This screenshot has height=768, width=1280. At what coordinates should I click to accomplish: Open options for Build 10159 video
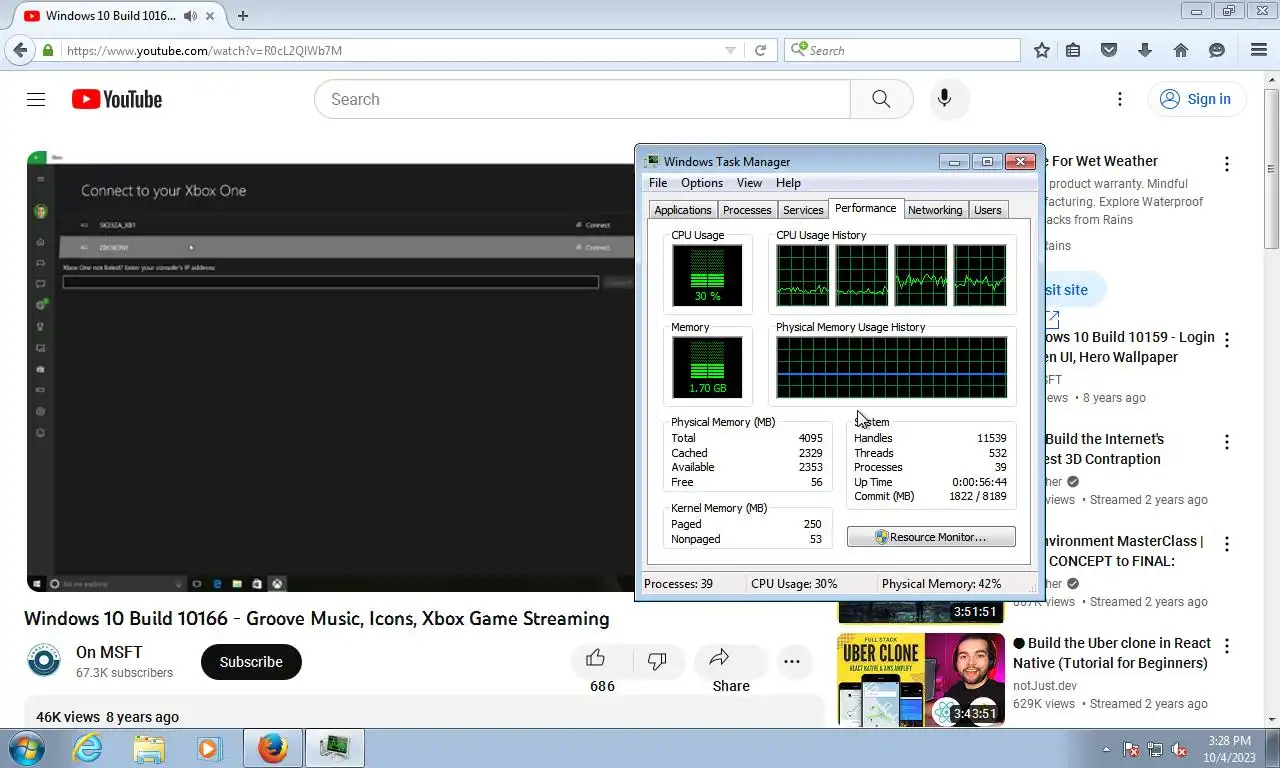pyautogui.click(x=1227, y=339)
